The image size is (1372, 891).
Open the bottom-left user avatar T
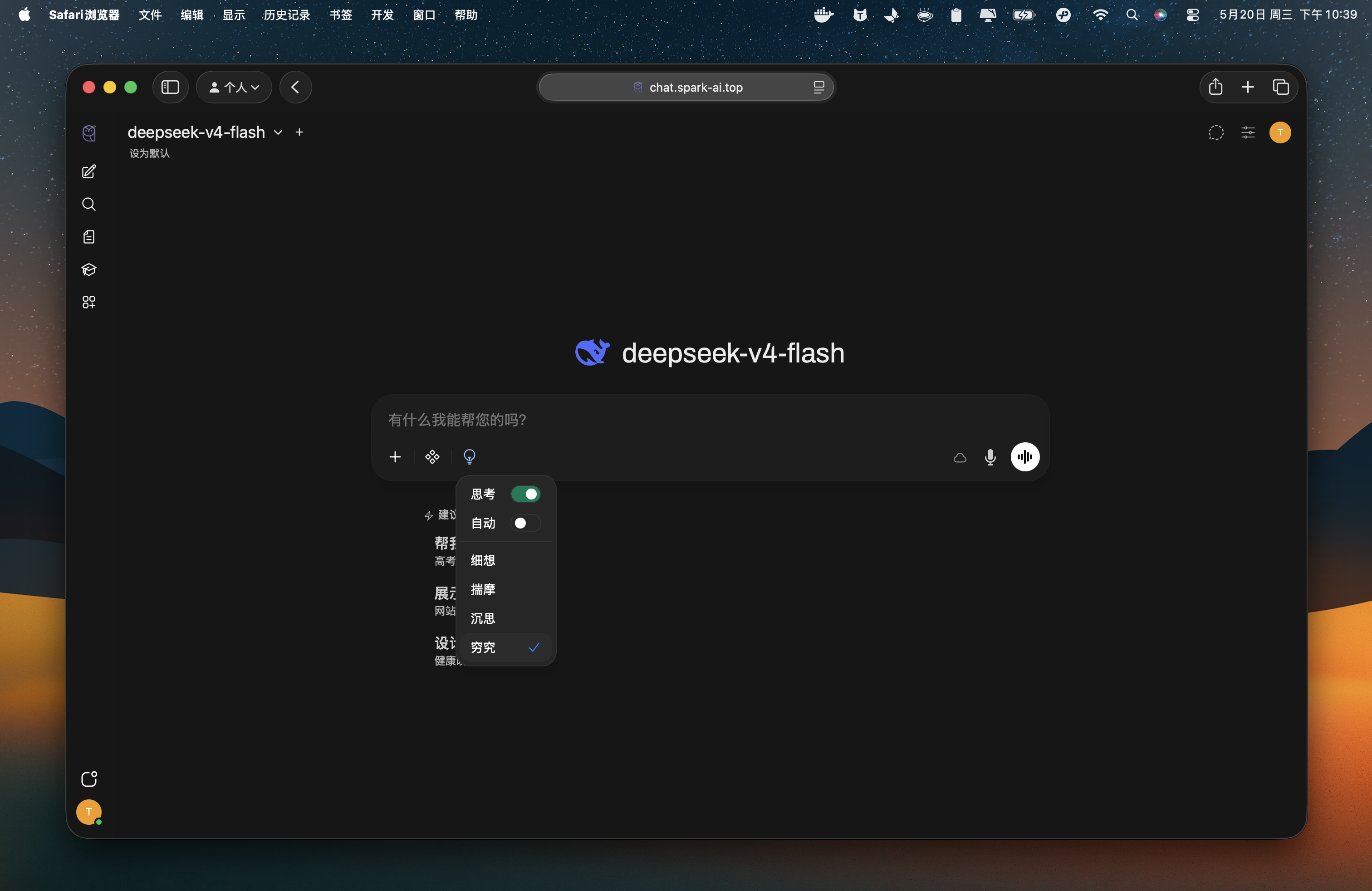pos(89,812)
